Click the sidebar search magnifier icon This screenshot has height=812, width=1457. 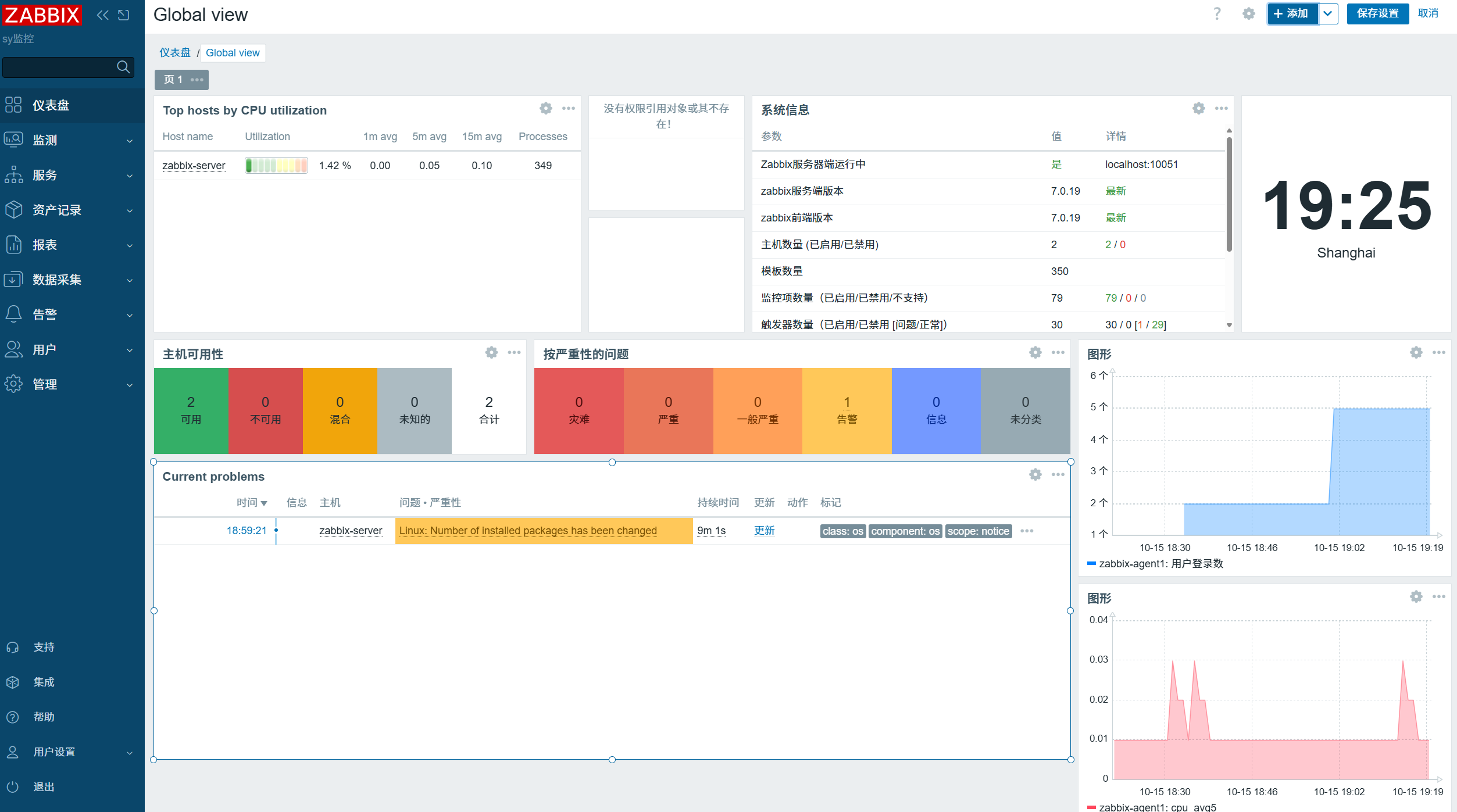123,67
